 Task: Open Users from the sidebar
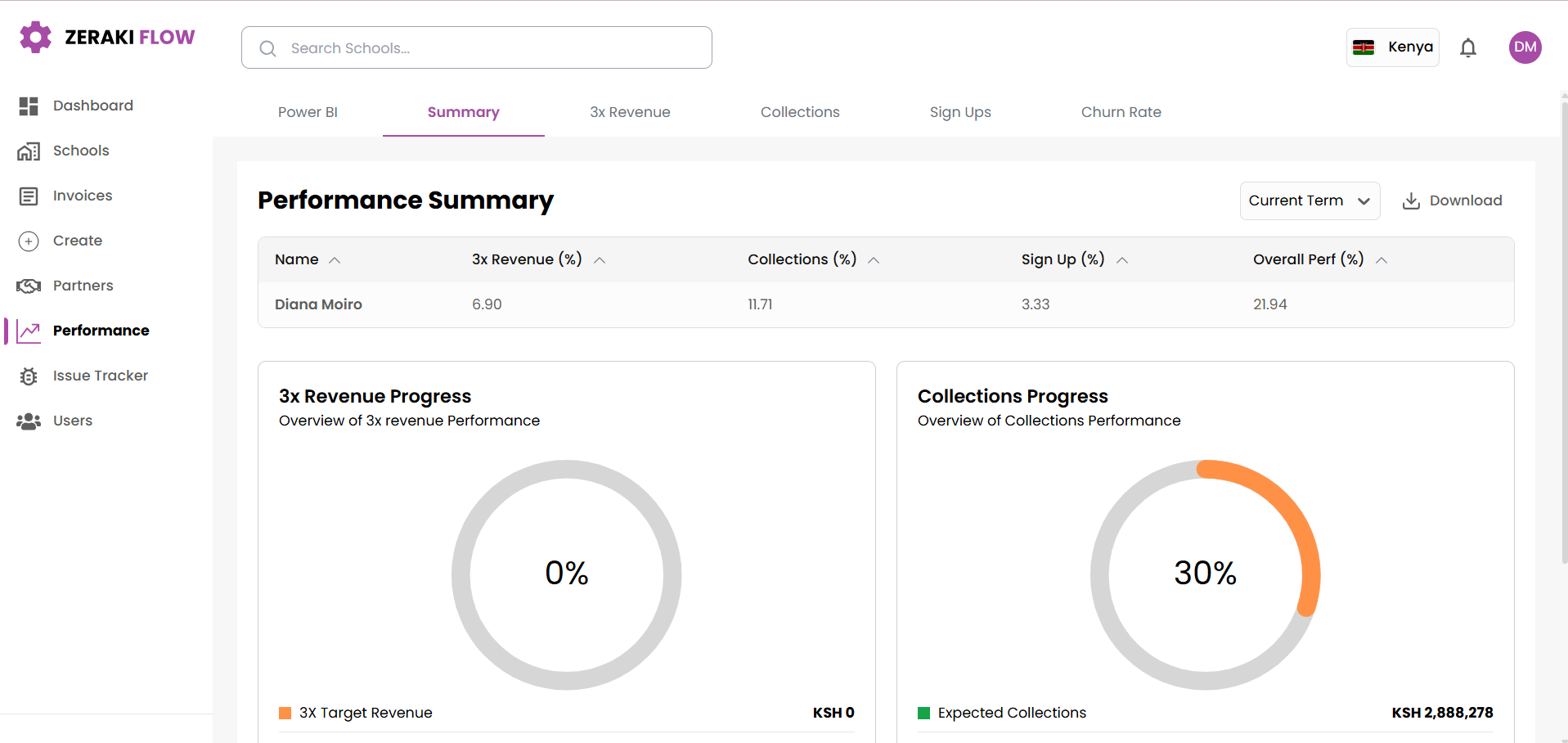73,421
